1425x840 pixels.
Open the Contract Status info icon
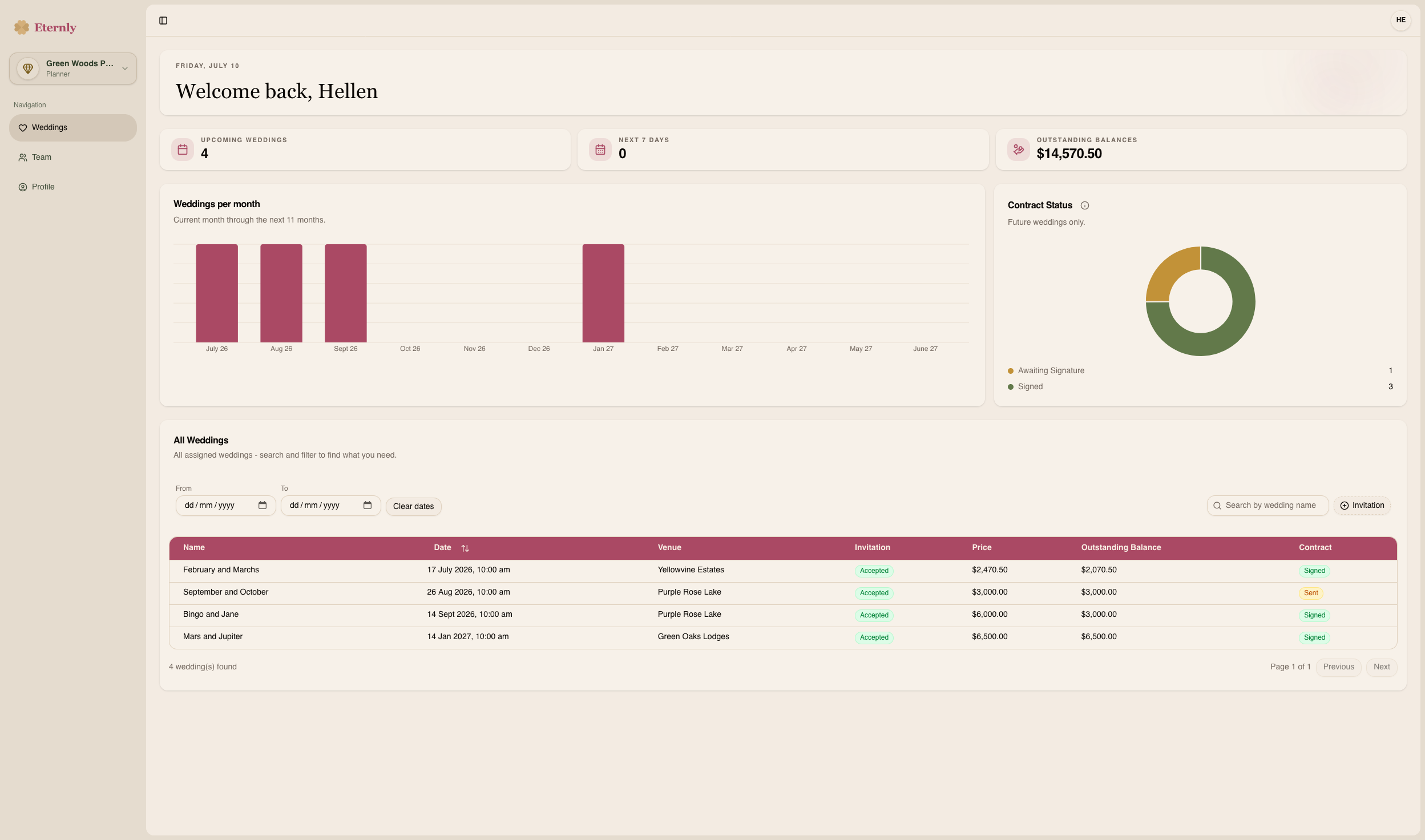click(x=1085, y=205)
